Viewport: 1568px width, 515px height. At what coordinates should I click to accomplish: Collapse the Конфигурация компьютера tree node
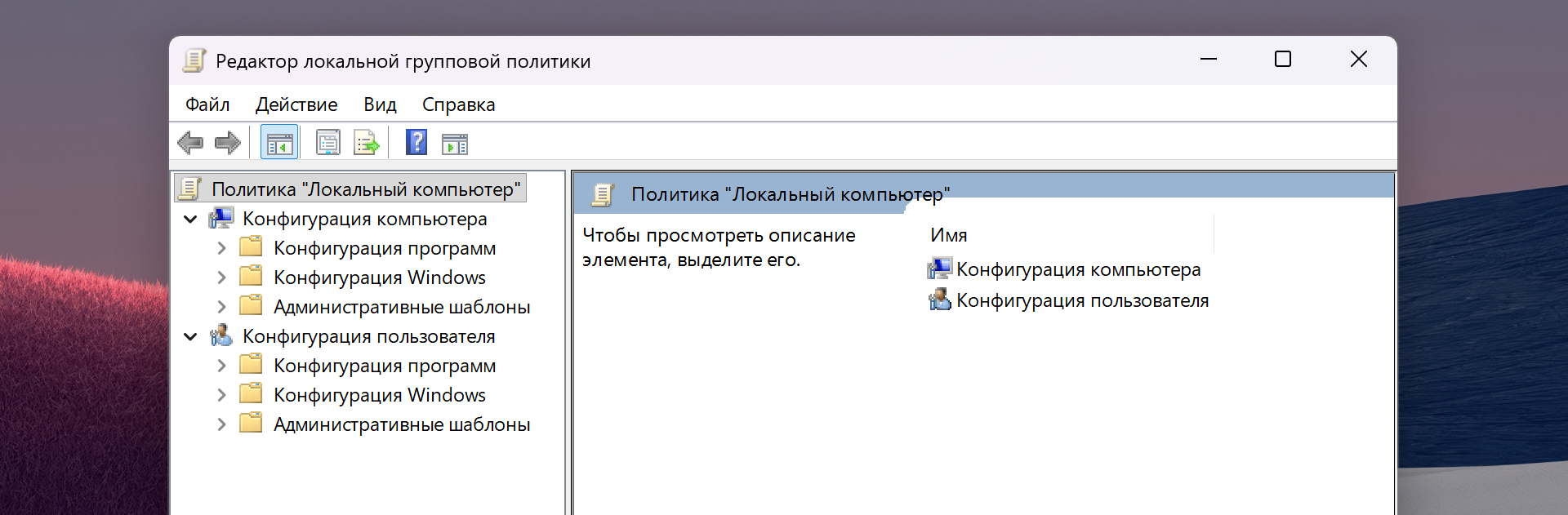pos(191,220)
